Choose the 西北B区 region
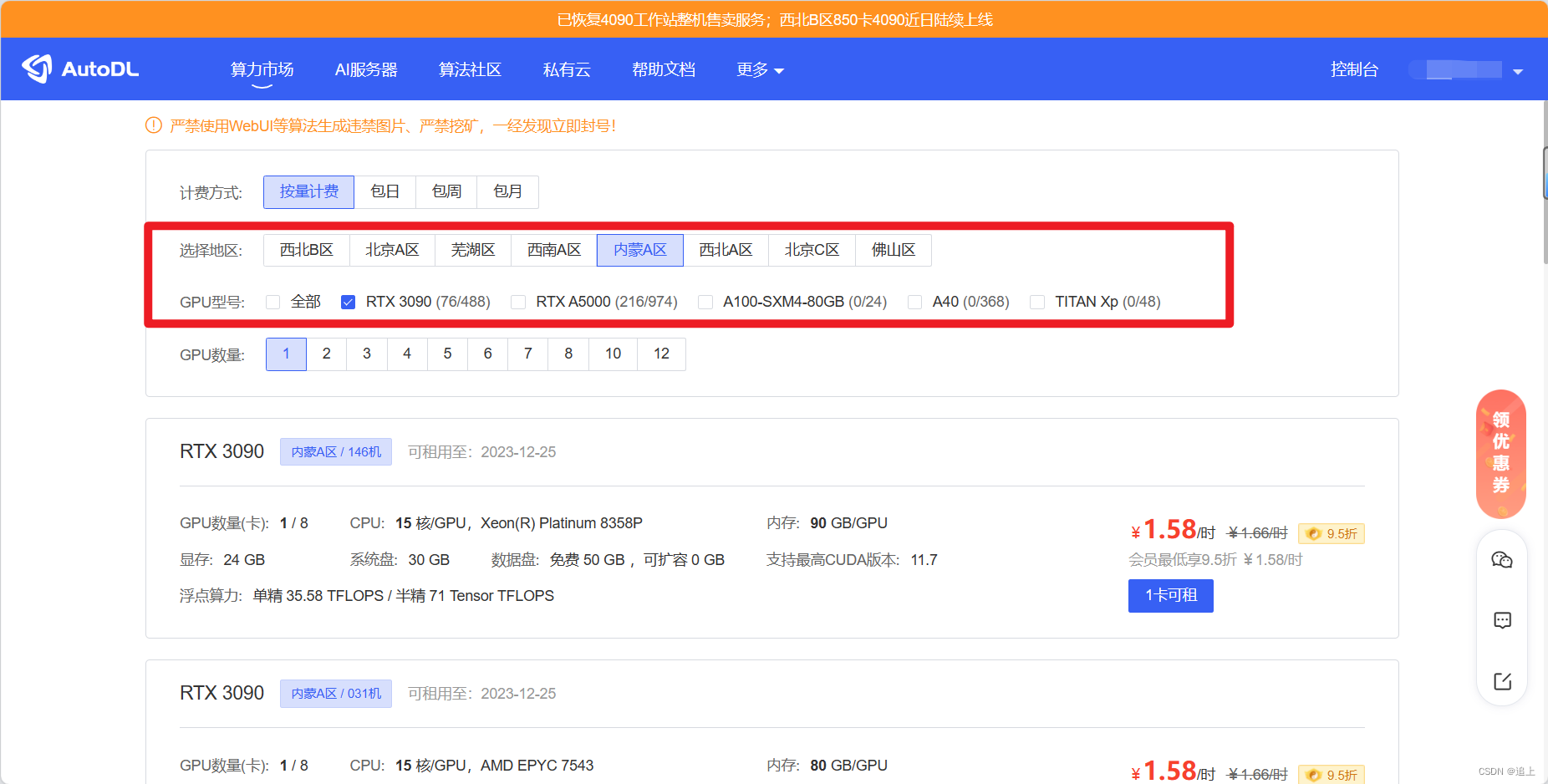This screenshot has height=784, width=1548. click(x=306, y=250)
